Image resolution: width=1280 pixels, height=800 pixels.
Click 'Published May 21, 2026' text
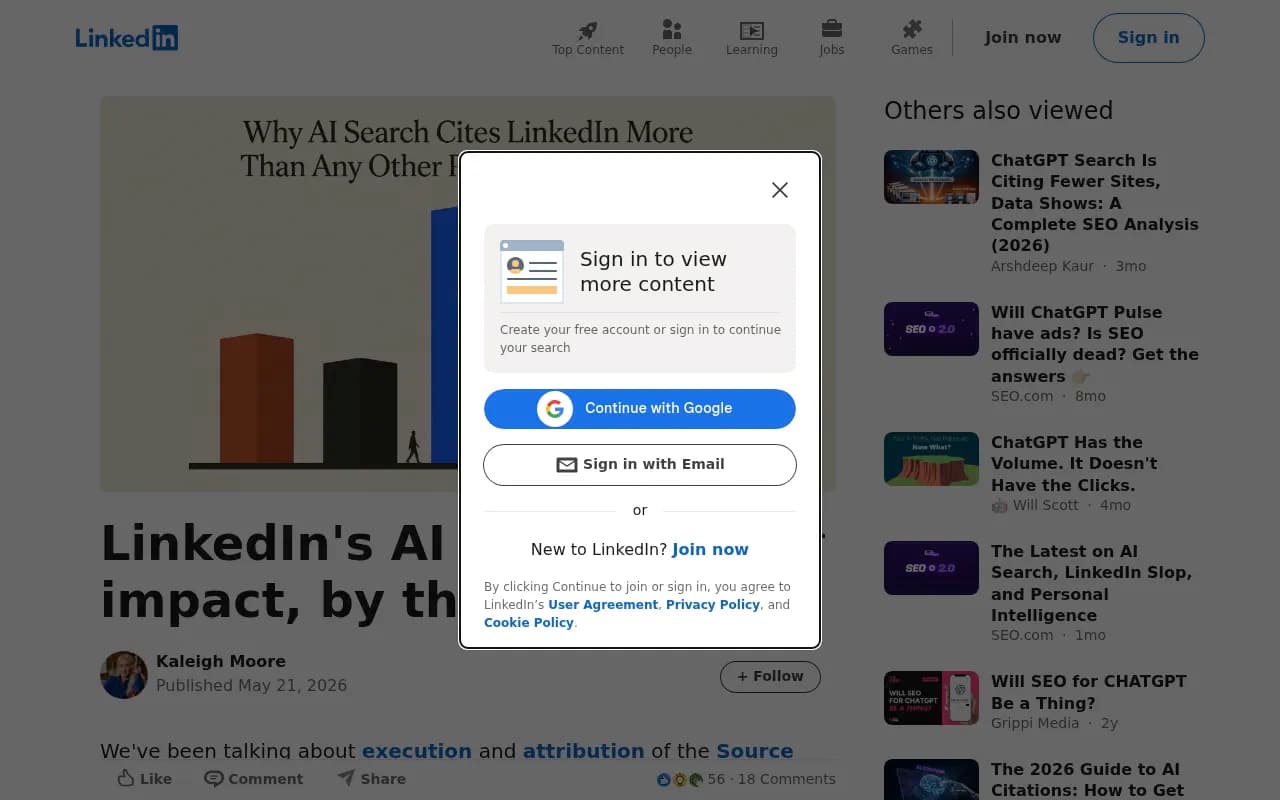[252, 685]
